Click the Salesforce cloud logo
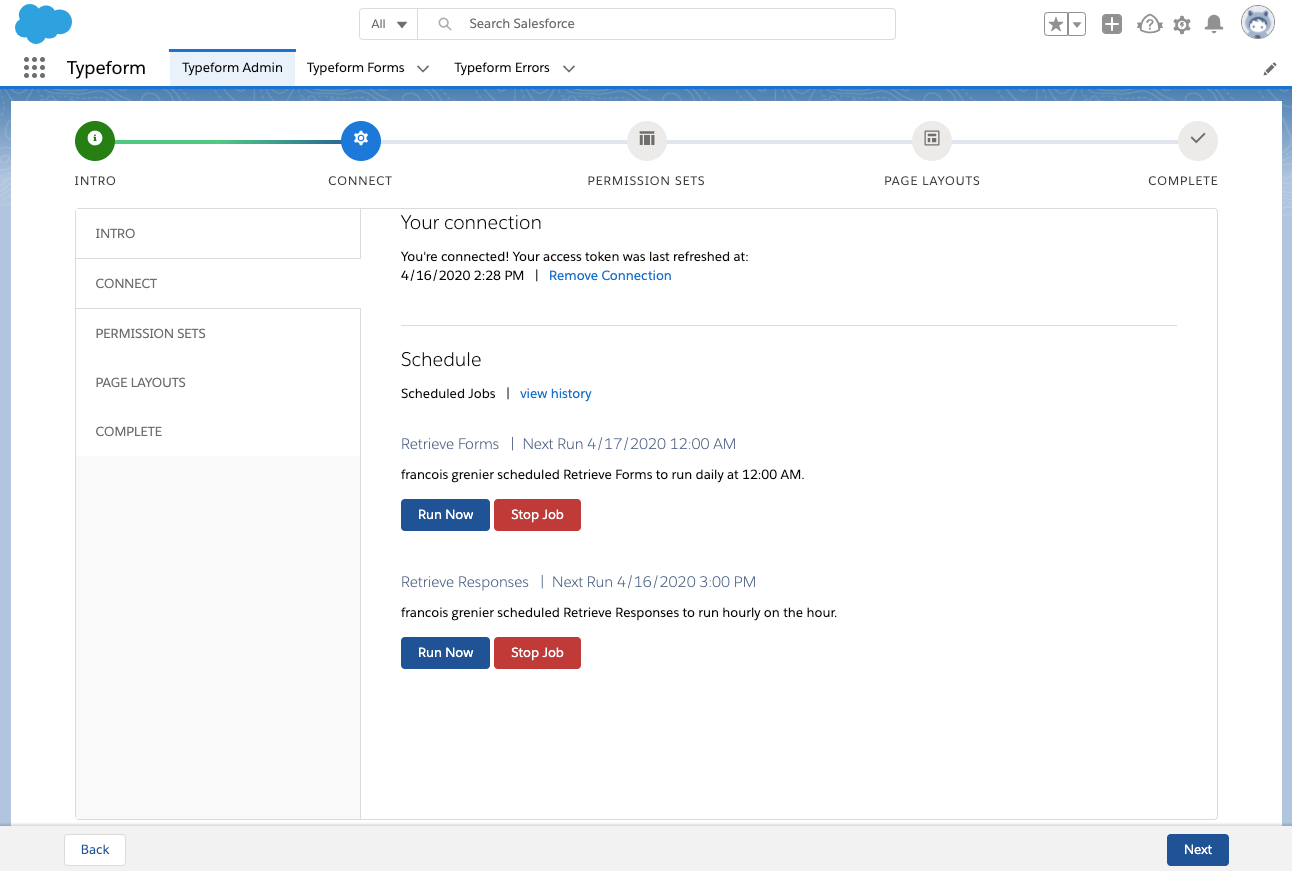1292x871 pixels. point(44,23)
